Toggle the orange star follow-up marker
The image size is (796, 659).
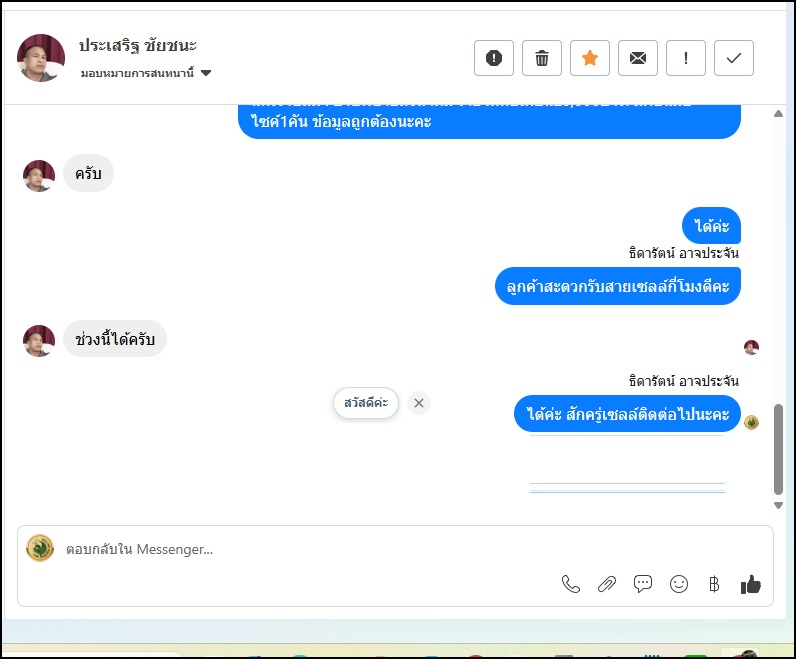click(589, 58)
